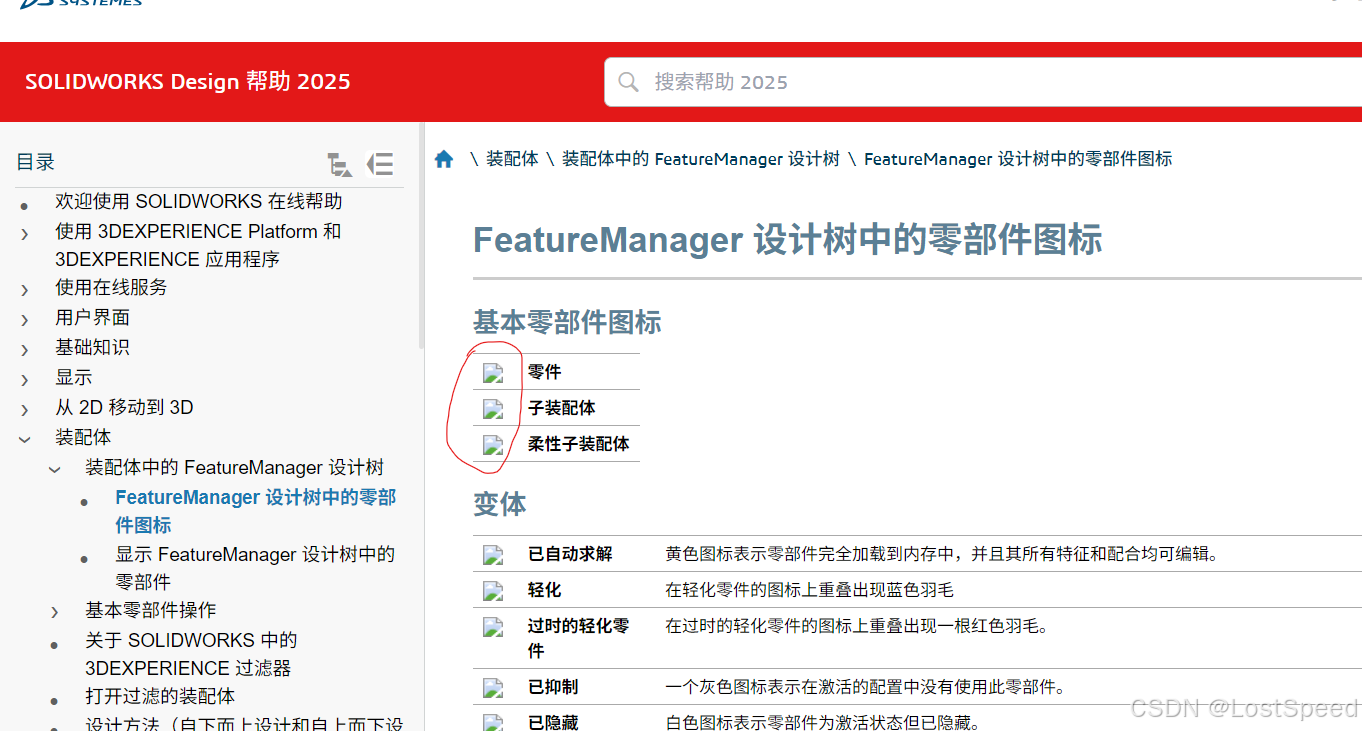Click the 柔性子装配体 table cell text
Screen dimensions: 1362x731
coord(579,444)
